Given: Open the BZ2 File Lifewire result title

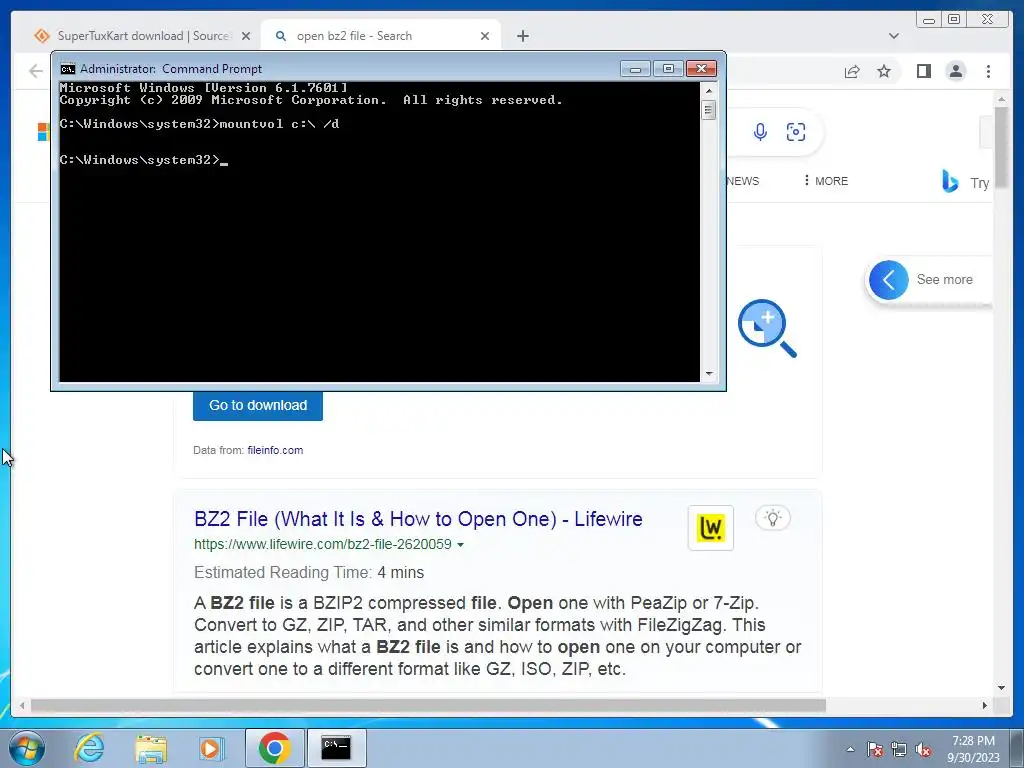Looking at the screenshot, I should 418,519.
